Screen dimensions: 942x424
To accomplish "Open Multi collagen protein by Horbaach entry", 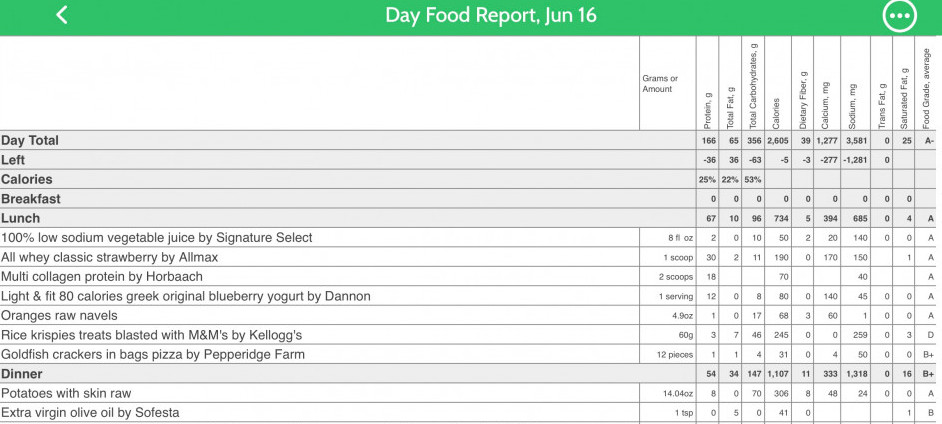I will pos(471,276).
